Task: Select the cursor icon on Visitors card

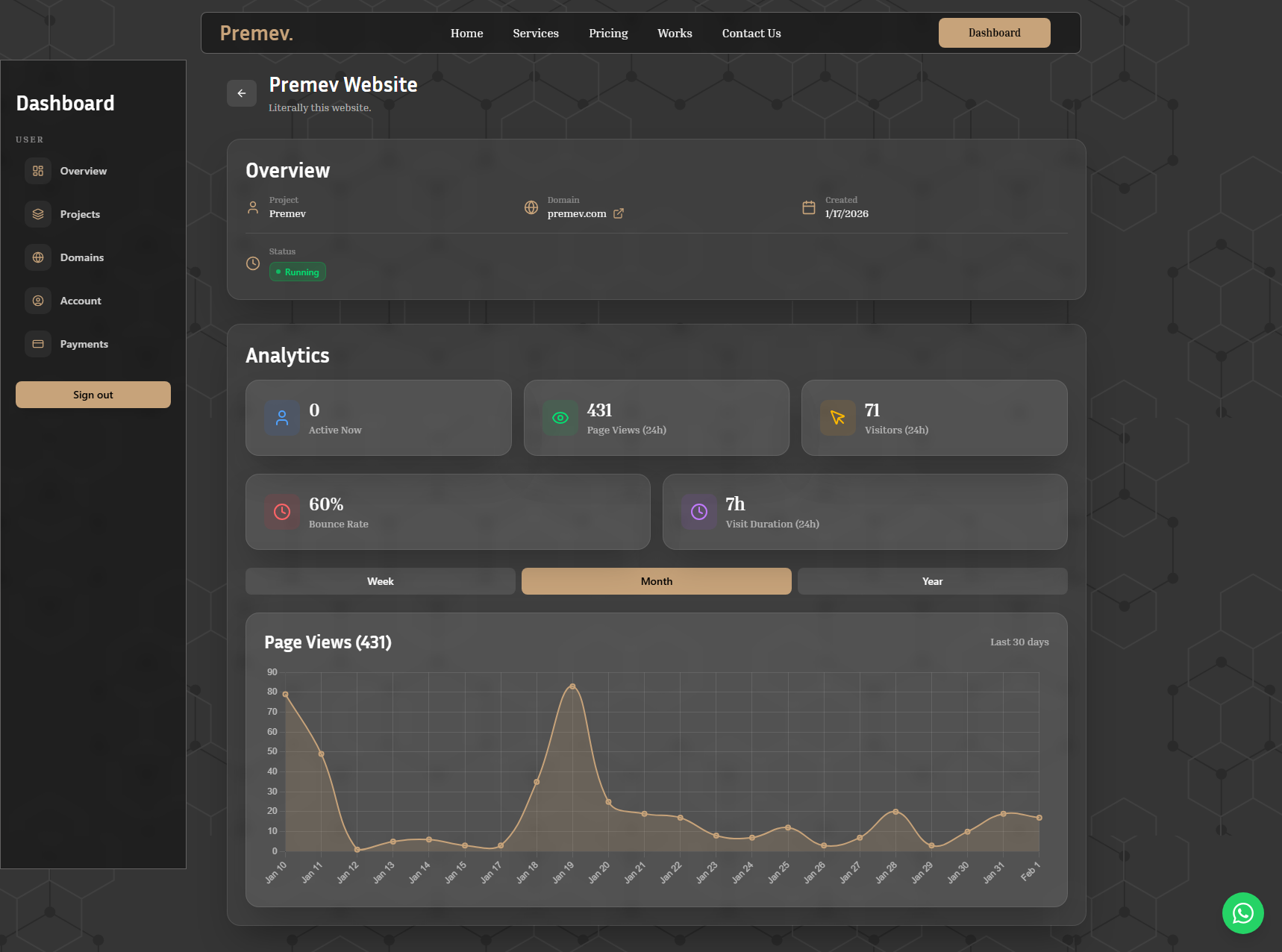Action: click(837, 418)
